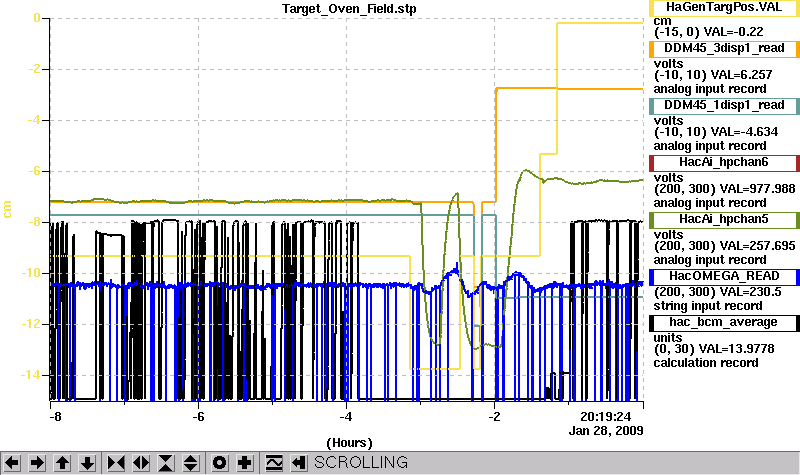The height and width of the screenshot is (475, 800).
Task: Pan the plot down with the down arrow
Action: 87,463
